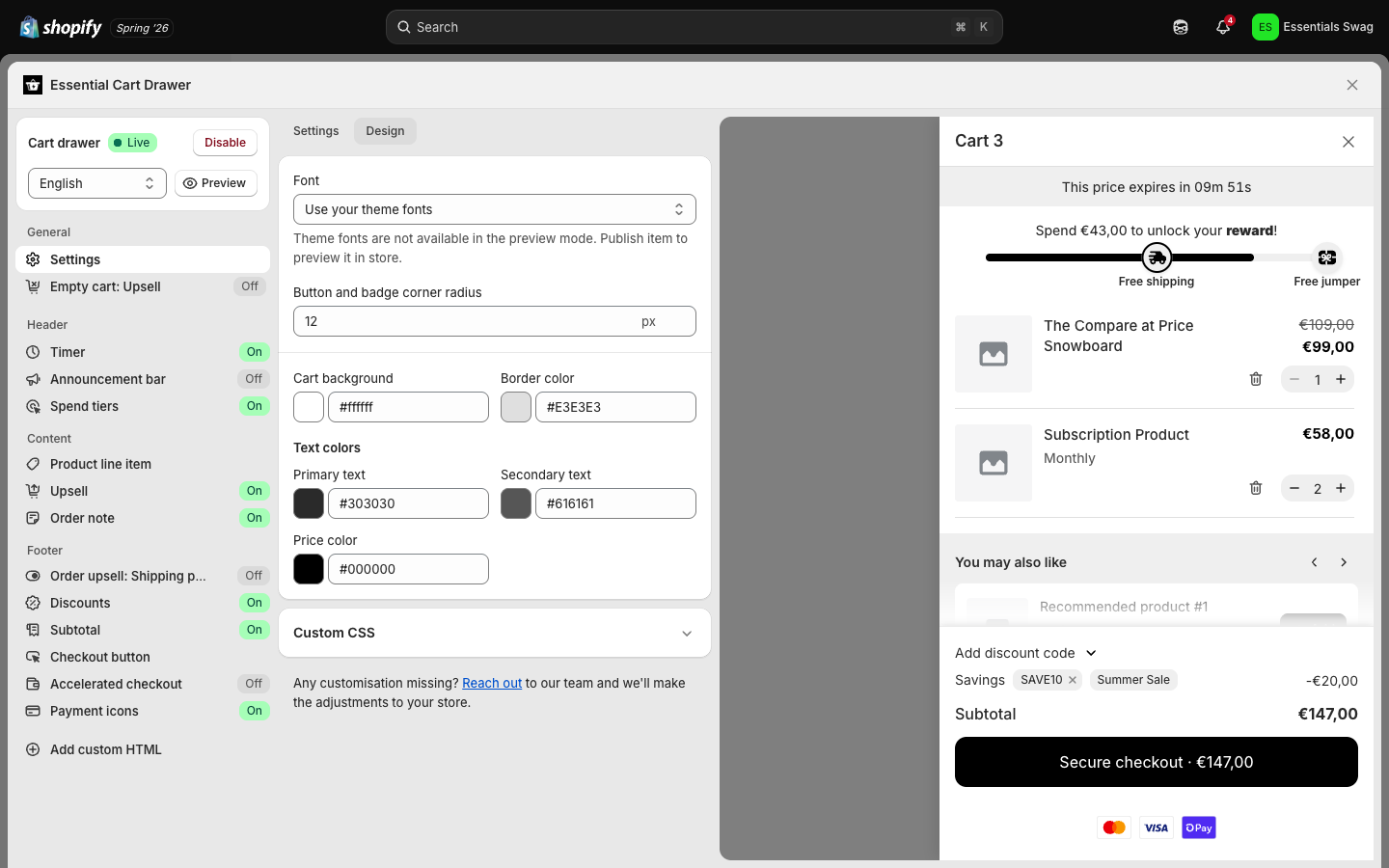Toggle Timer On badge
1389x868 pixels.
click(255, 352)
